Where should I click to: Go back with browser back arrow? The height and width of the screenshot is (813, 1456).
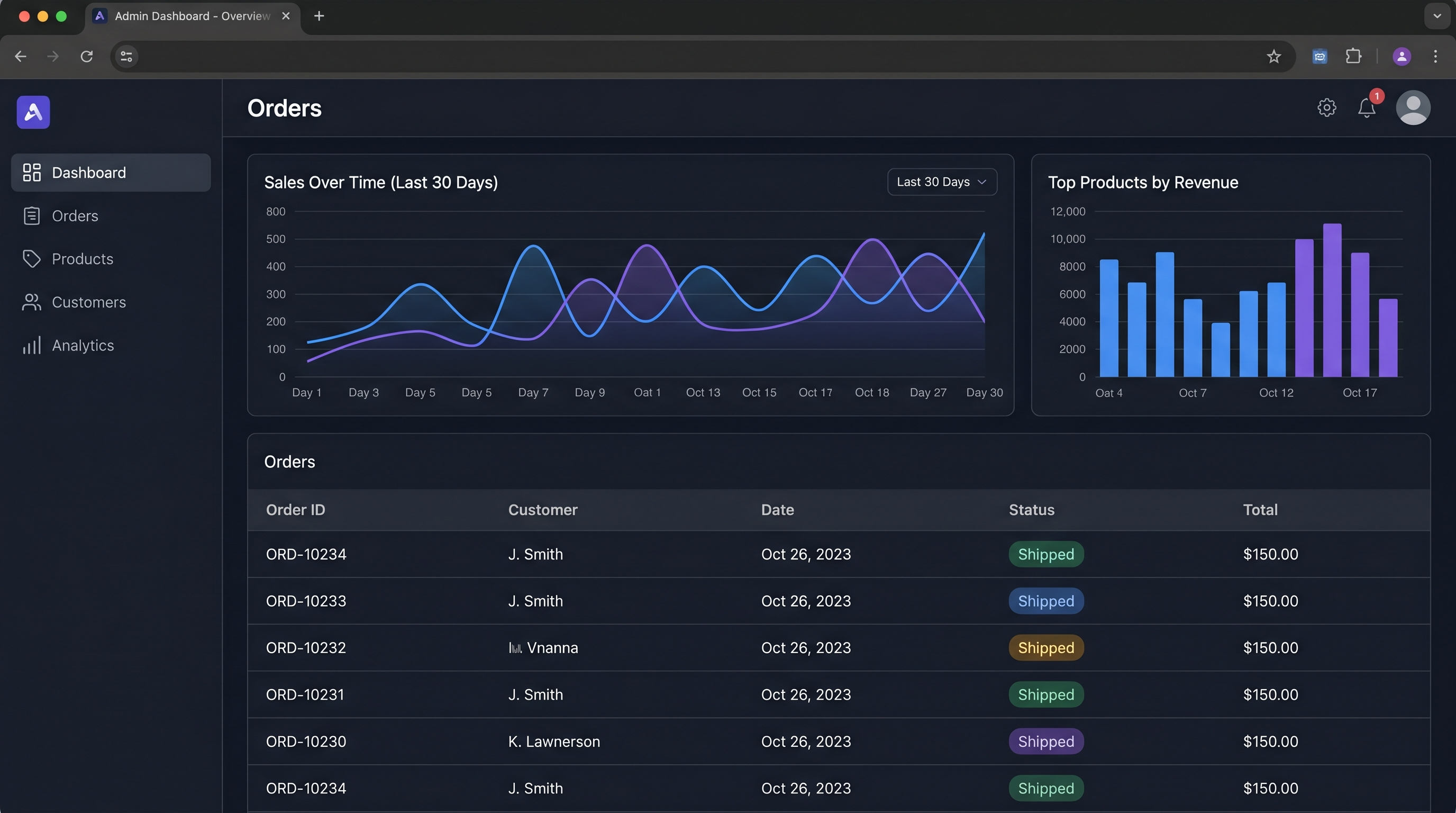[20, 57]
